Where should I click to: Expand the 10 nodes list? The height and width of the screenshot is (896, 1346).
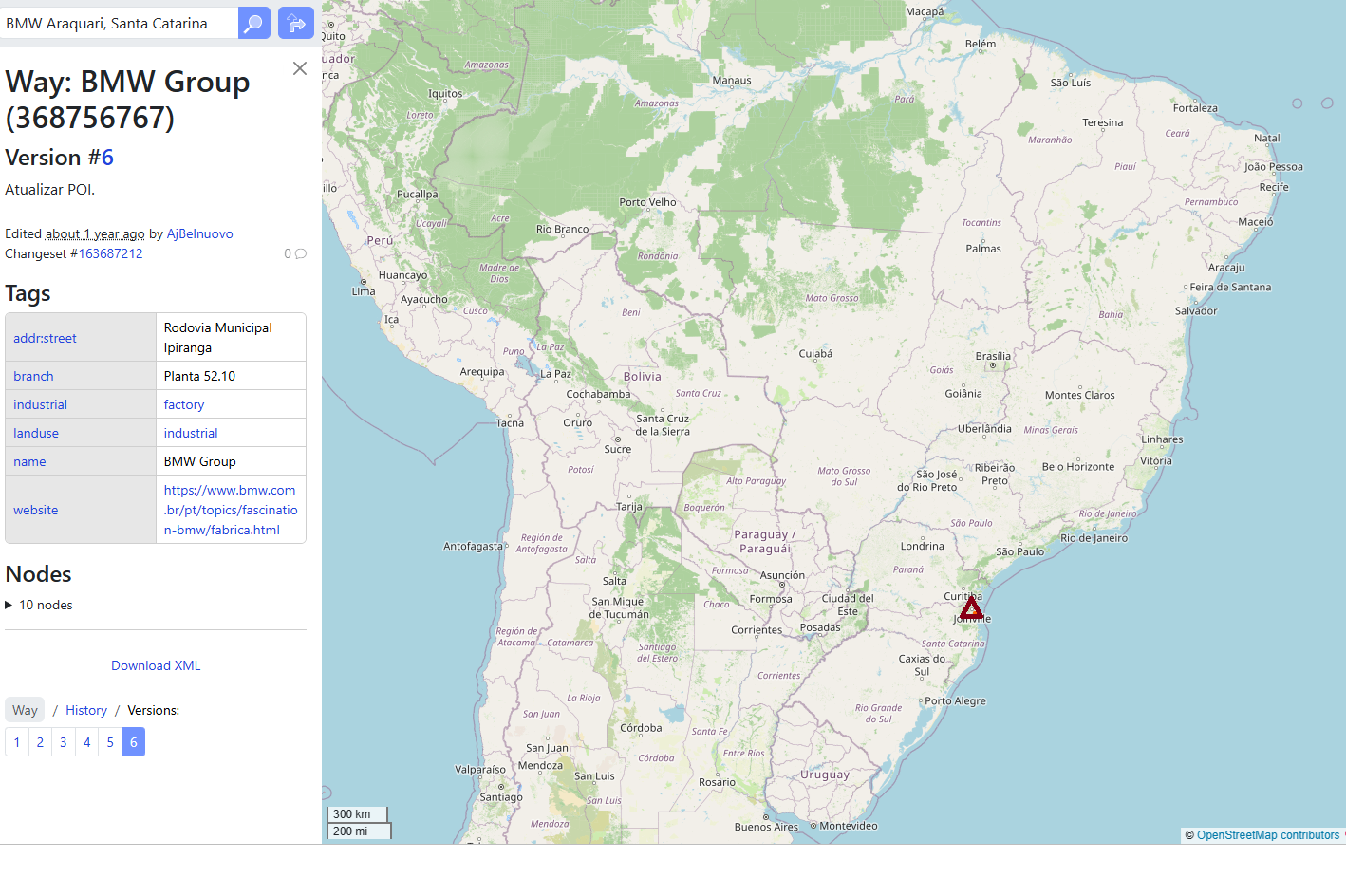pyautogui.click(x=39, y=605)
